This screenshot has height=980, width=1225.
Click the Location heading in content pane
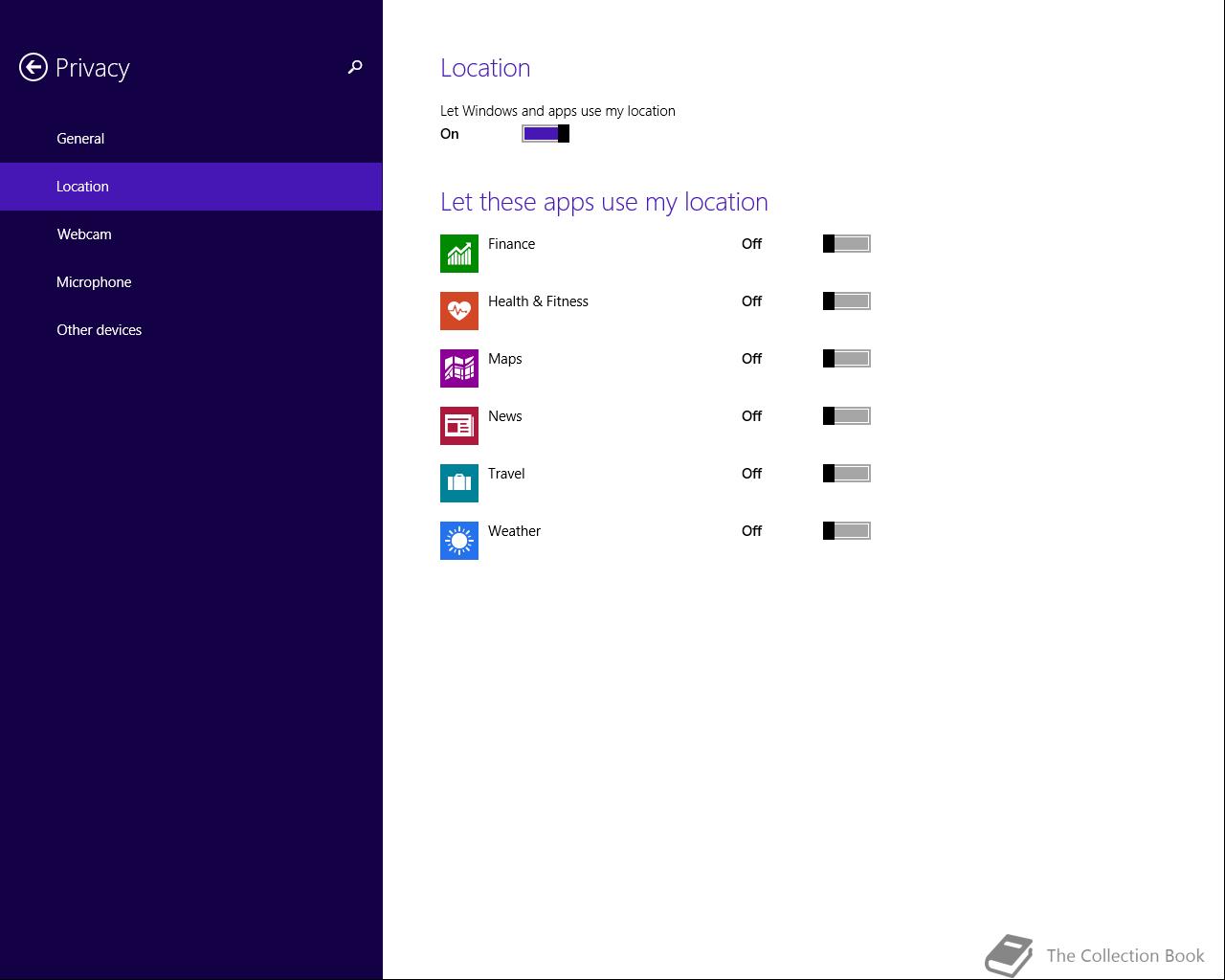[x=485, y=68]
